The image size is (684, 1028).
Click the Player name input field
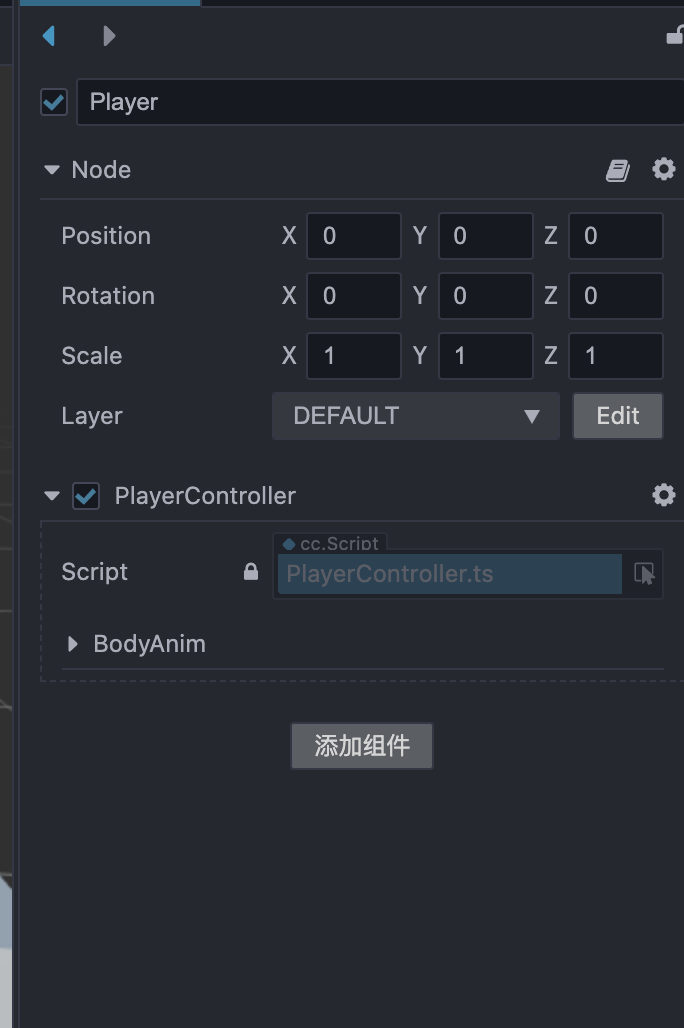[380, 102]
